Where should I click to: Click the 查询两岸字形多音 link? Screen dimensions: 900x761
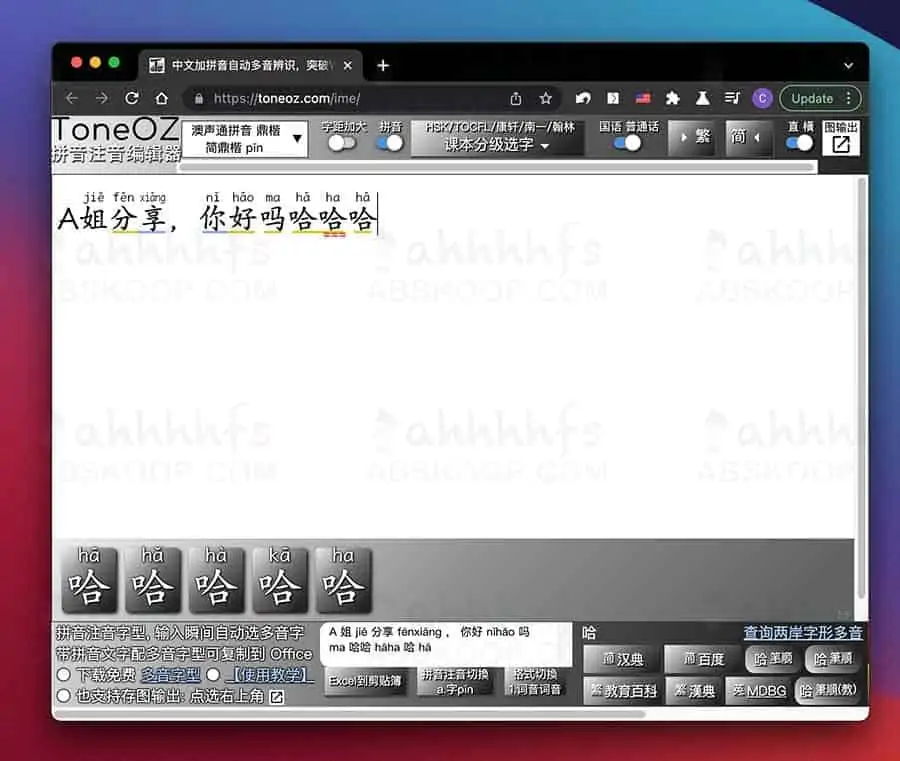click(802, 633)
